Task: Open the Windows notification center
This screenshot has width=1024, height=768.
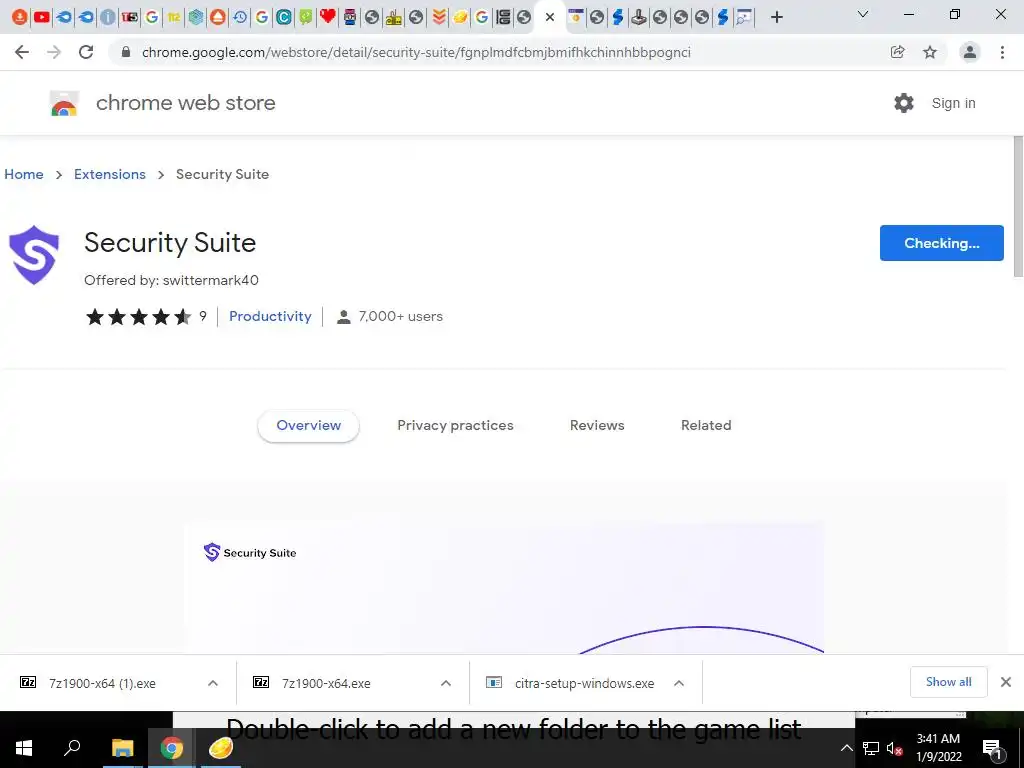Action: [x=992, y=748]
